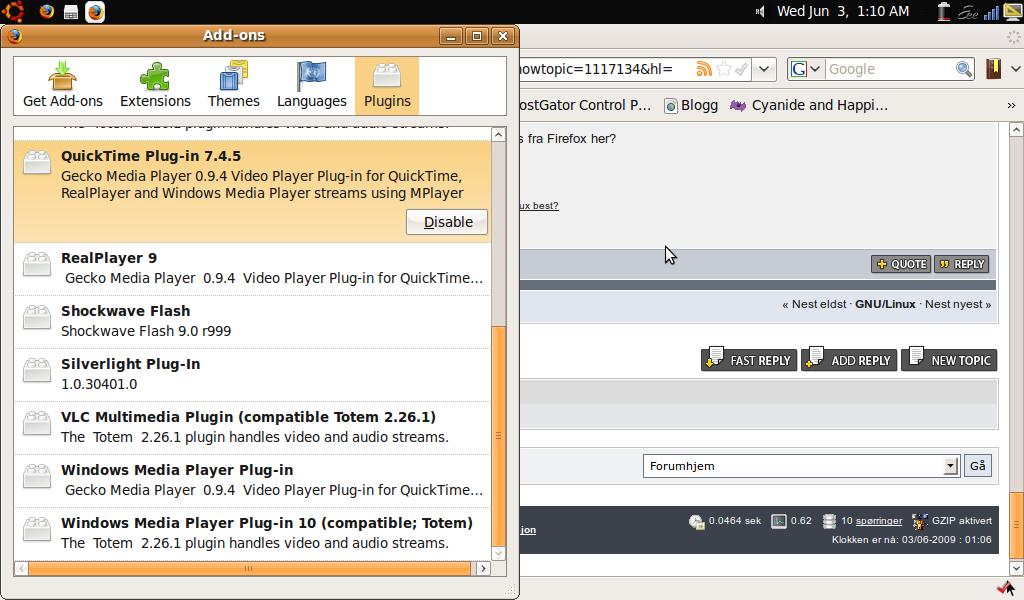Select the Shockwave Flash plugin icon
Viewport: 1024px width, 600px height.
(37, 317)
